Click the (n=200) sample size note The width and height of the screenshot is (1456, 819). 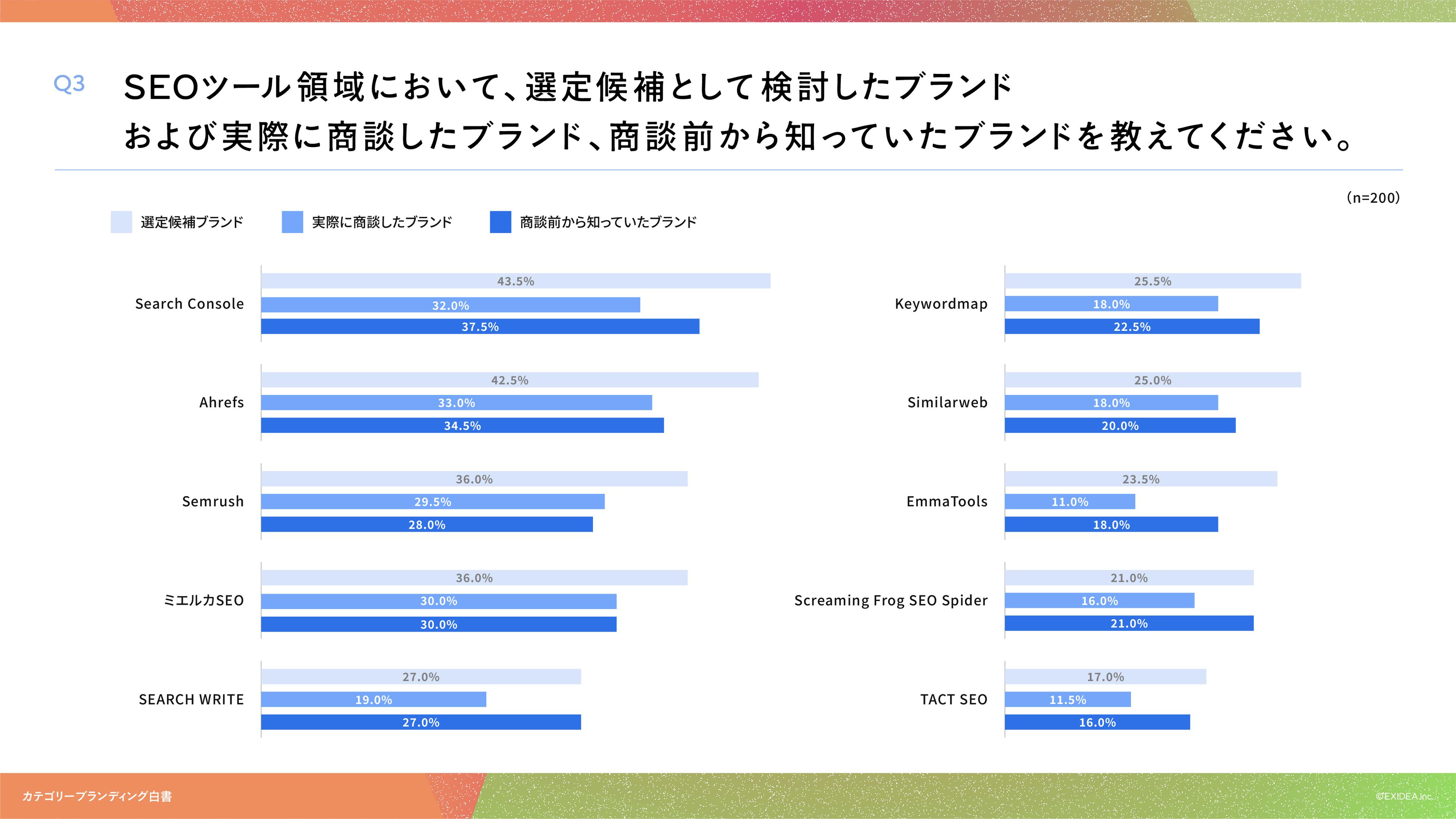[x=1373, y=198]
